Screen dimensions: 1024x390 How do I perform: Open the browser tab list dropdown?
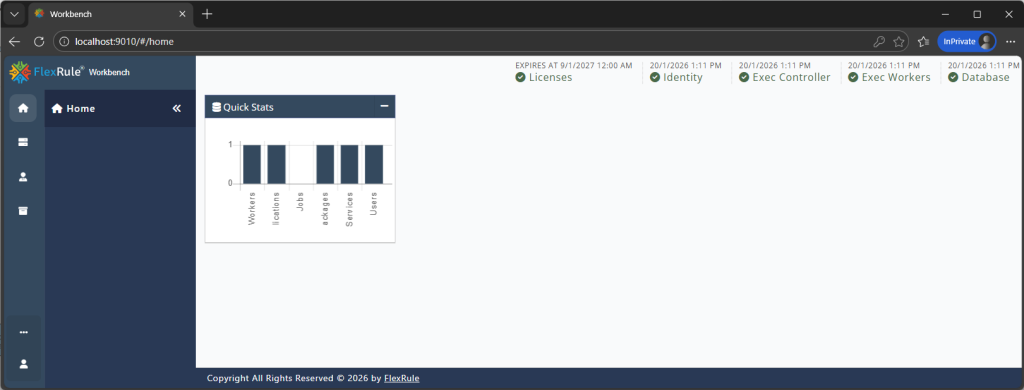[14, 14]
